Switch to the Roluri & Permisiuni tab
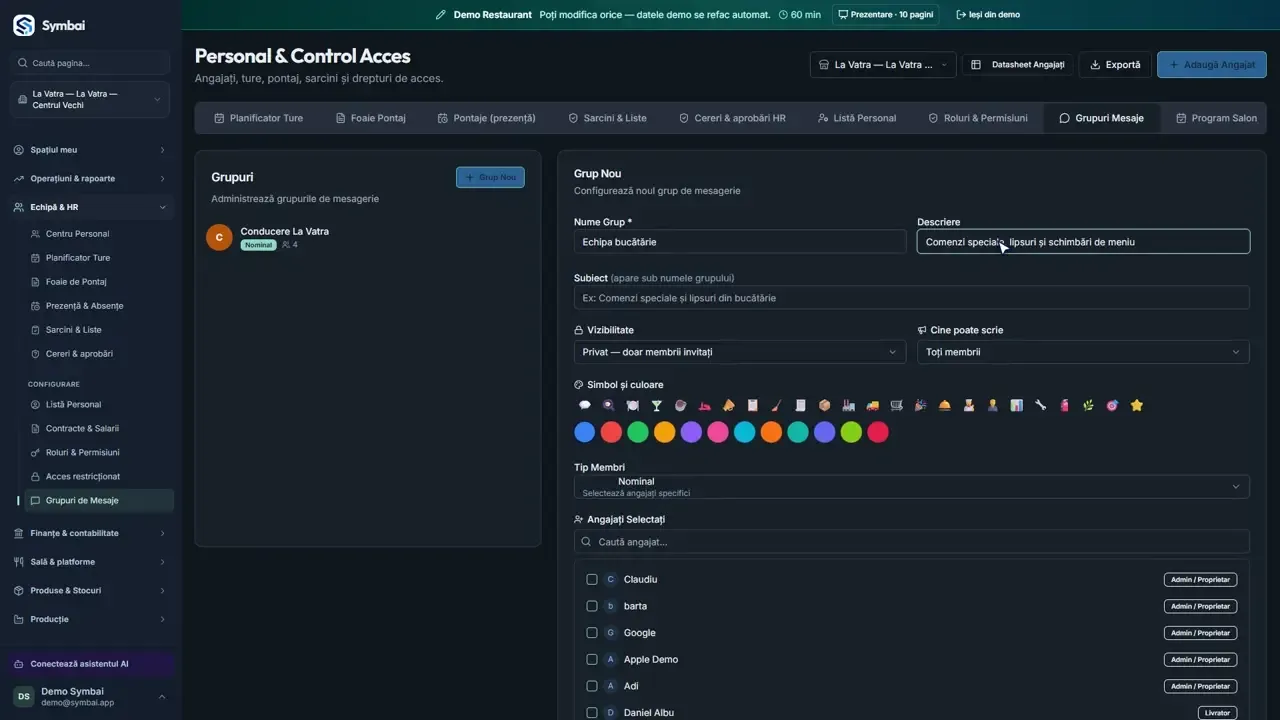Screen dimensions: 1280x720 [977, 118]
